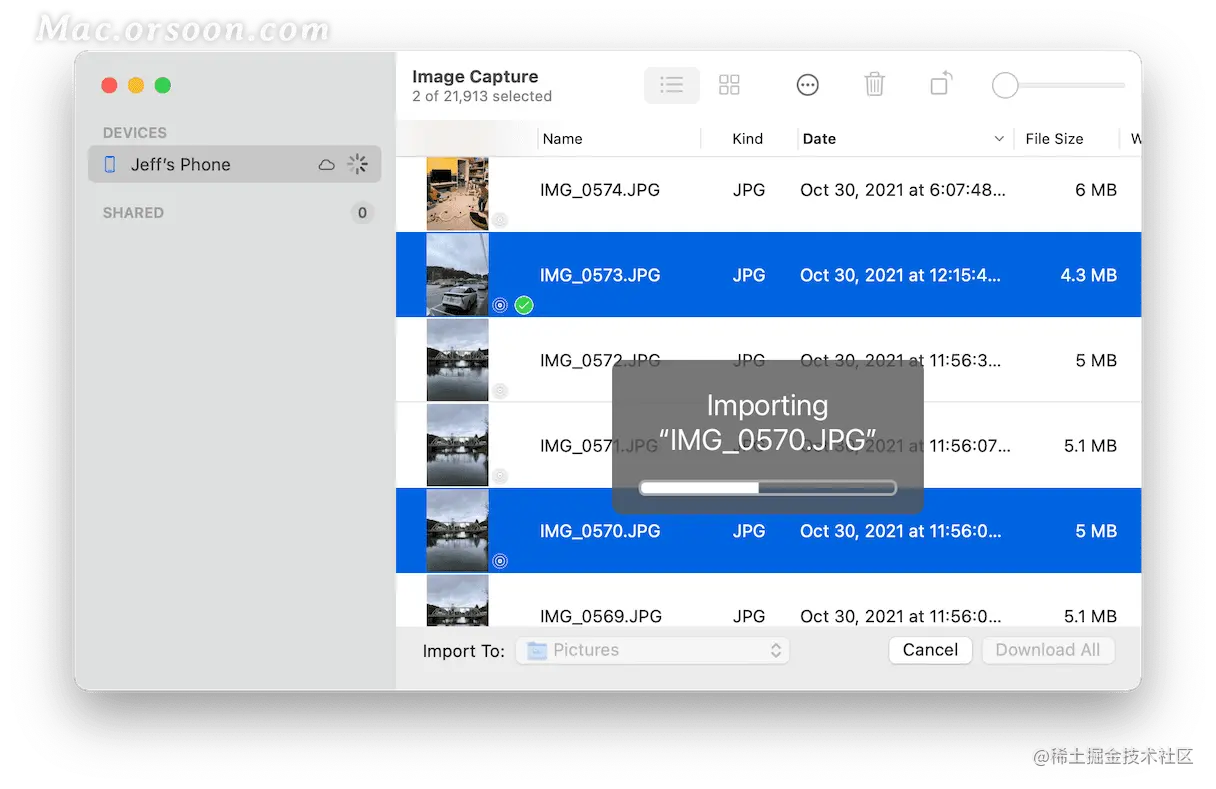1216x789 pixels.
Task: Click the 4.3 MB file size cell
Action: (1089, 275)
